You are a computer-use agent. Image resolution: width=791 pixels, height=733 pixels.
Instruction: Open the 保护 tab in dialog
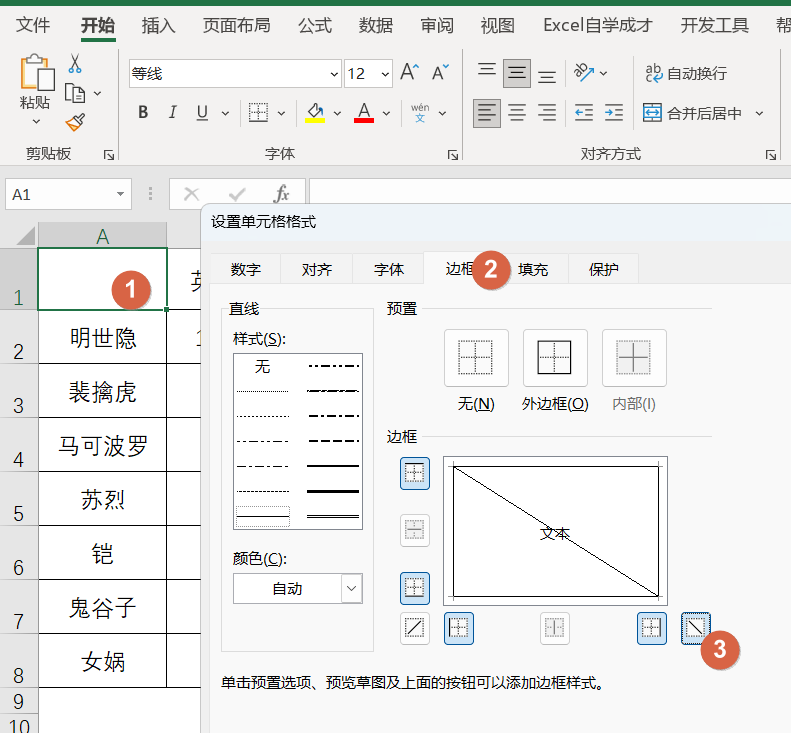click(x=603, y=269)
